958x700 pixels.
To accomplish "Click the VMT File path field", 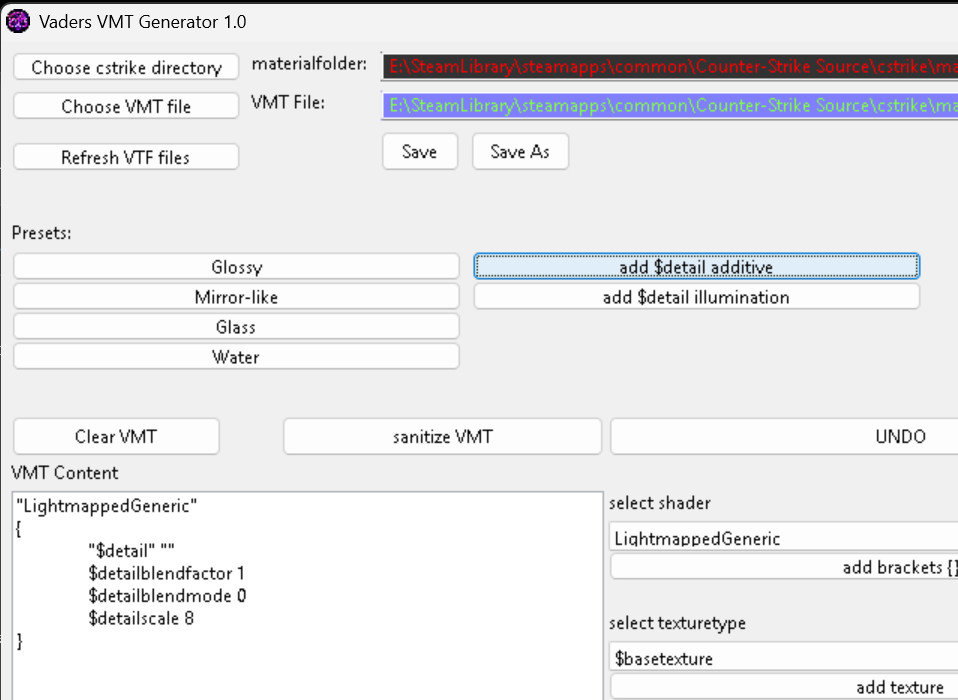I will click(670, 105).
